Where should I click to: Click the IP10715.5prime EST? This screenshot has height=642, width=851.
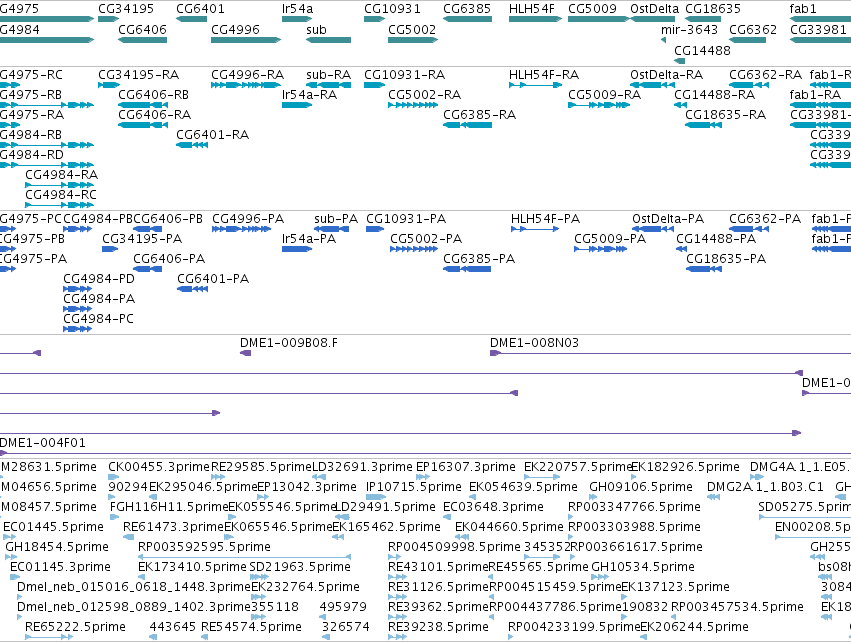[376, 497]
